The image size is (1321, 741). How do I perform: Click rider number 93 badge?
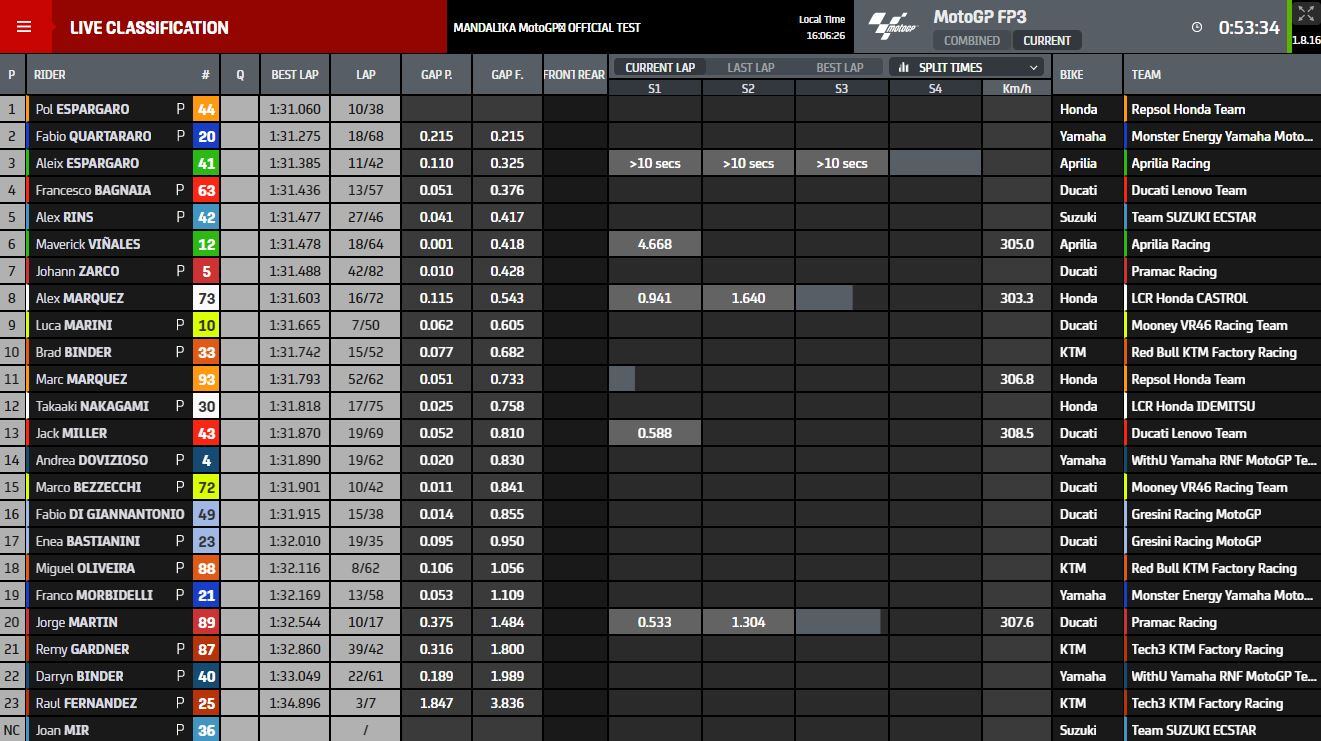pyautogui.click(x=205, y=379)
